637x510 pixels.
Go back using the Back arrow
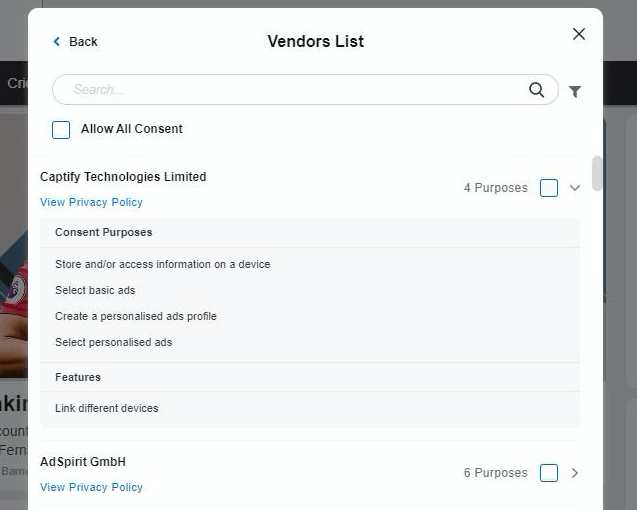click(75, 41)
